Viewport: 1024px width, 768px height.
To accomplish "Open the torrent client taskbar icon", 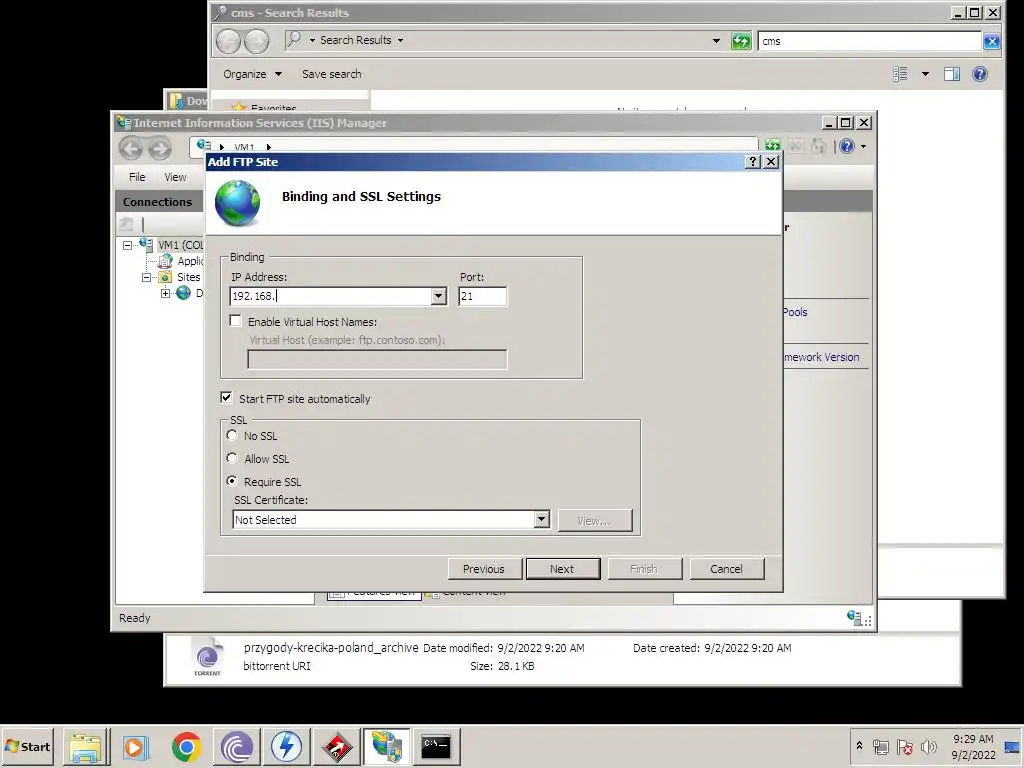I will [x=236, y=746].
